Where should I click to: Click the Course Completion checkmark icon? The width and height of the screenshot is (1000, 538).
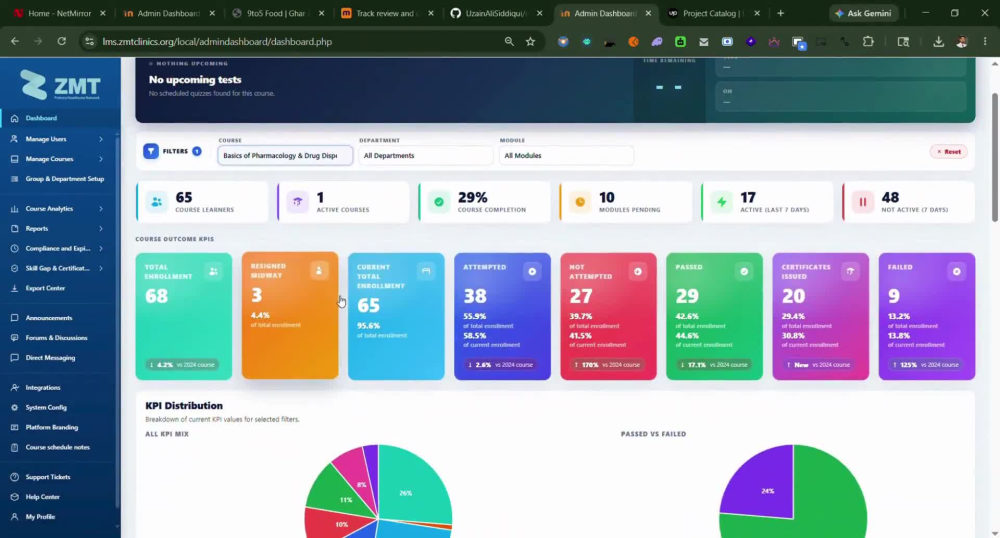[x=439, y=202]
